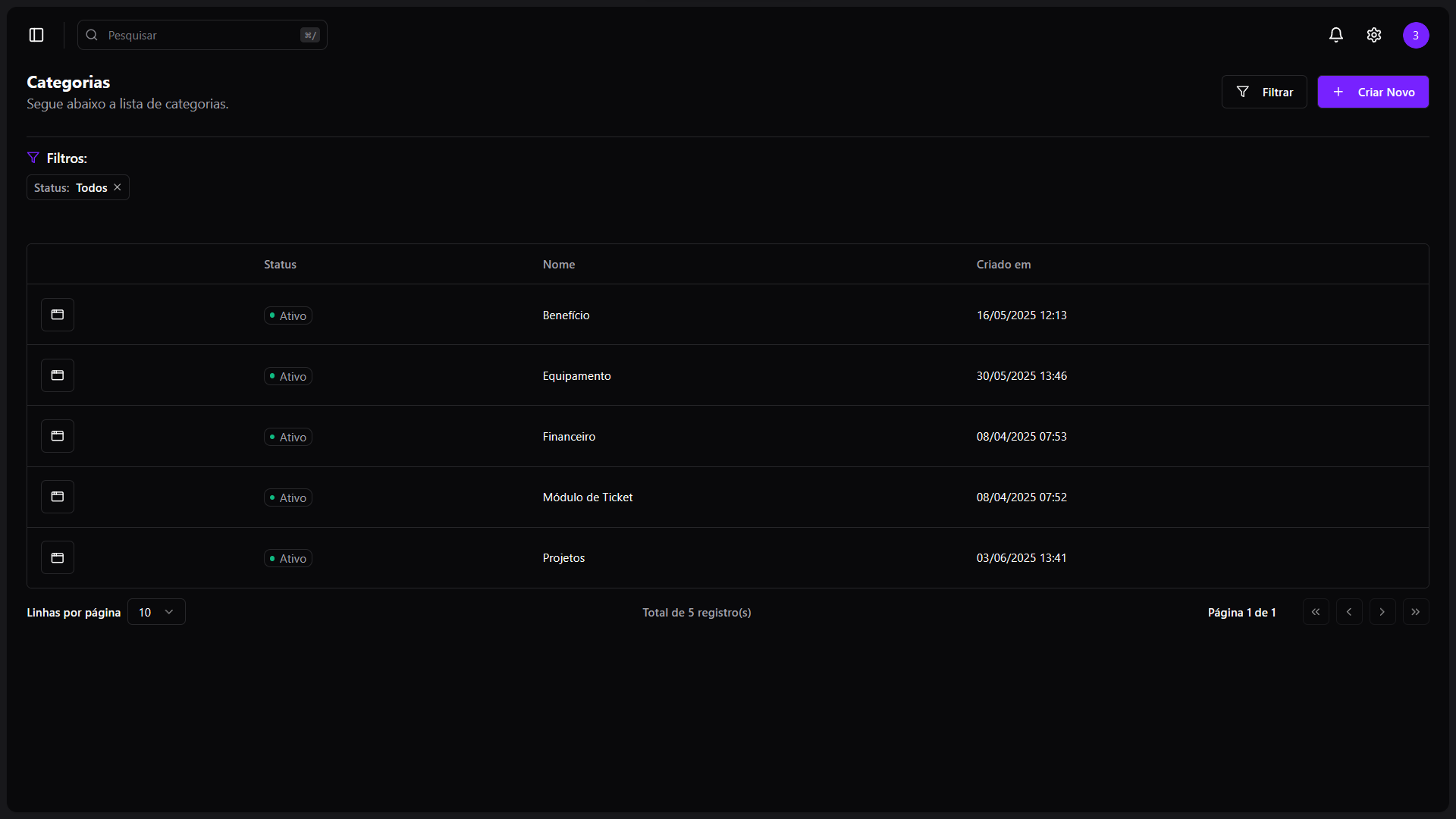This screenshot has width=1456, height=819.
Task: Open settings gear icon
Action: [1373, 35]
